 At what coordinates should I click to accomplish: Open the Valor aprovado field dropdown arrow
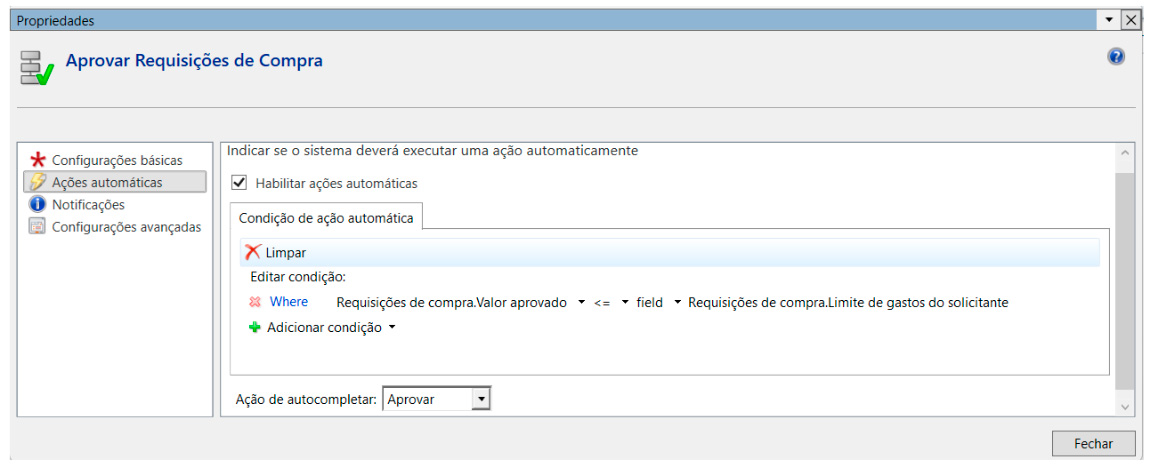581,302
